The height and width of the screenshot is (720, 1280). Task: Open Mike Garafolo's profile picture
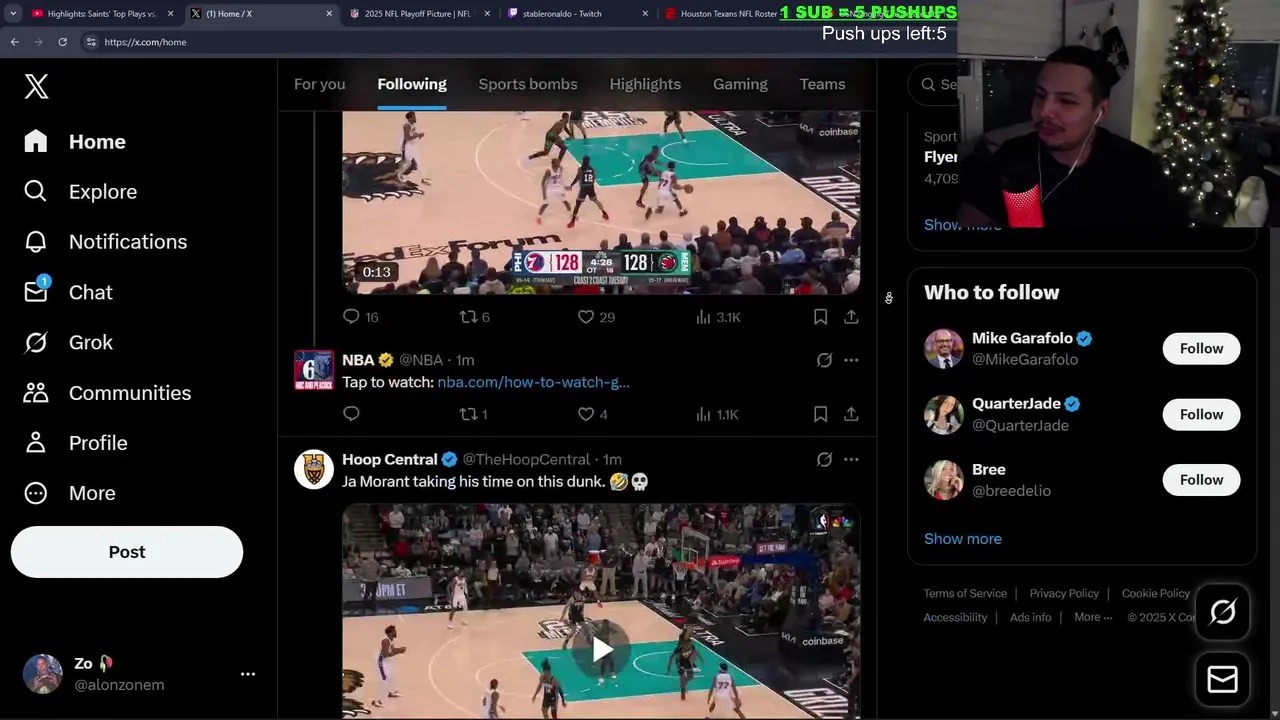point(943,349)
